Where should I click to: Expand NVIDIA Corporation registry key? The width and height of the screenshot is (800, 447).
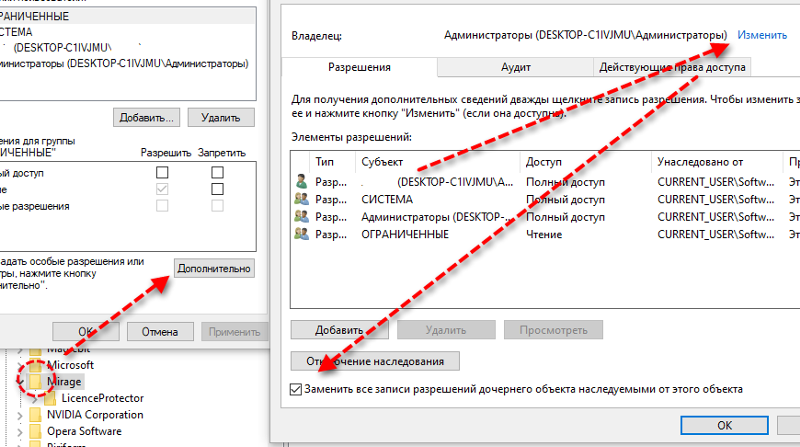click(19, 415)
